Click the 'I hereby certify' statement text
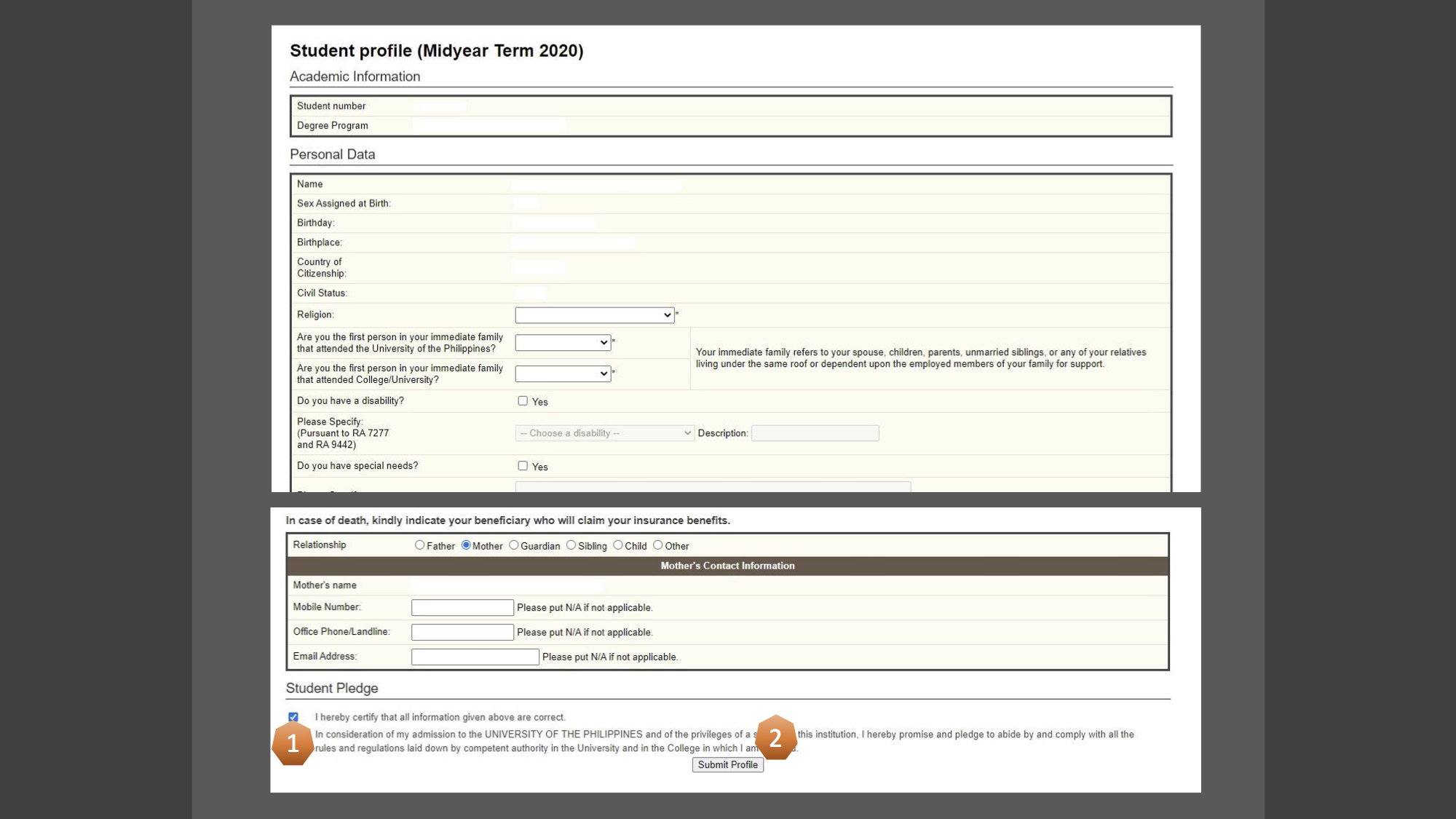Image resolution: width=1456 pixels, height=819 pixels. (440, 718)
